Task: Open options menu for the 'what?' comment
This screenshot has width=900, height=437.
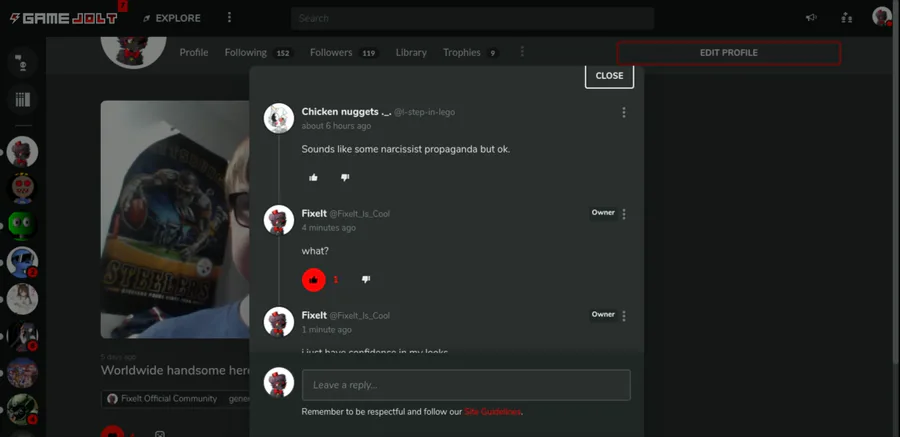Action: coord(624,214)
